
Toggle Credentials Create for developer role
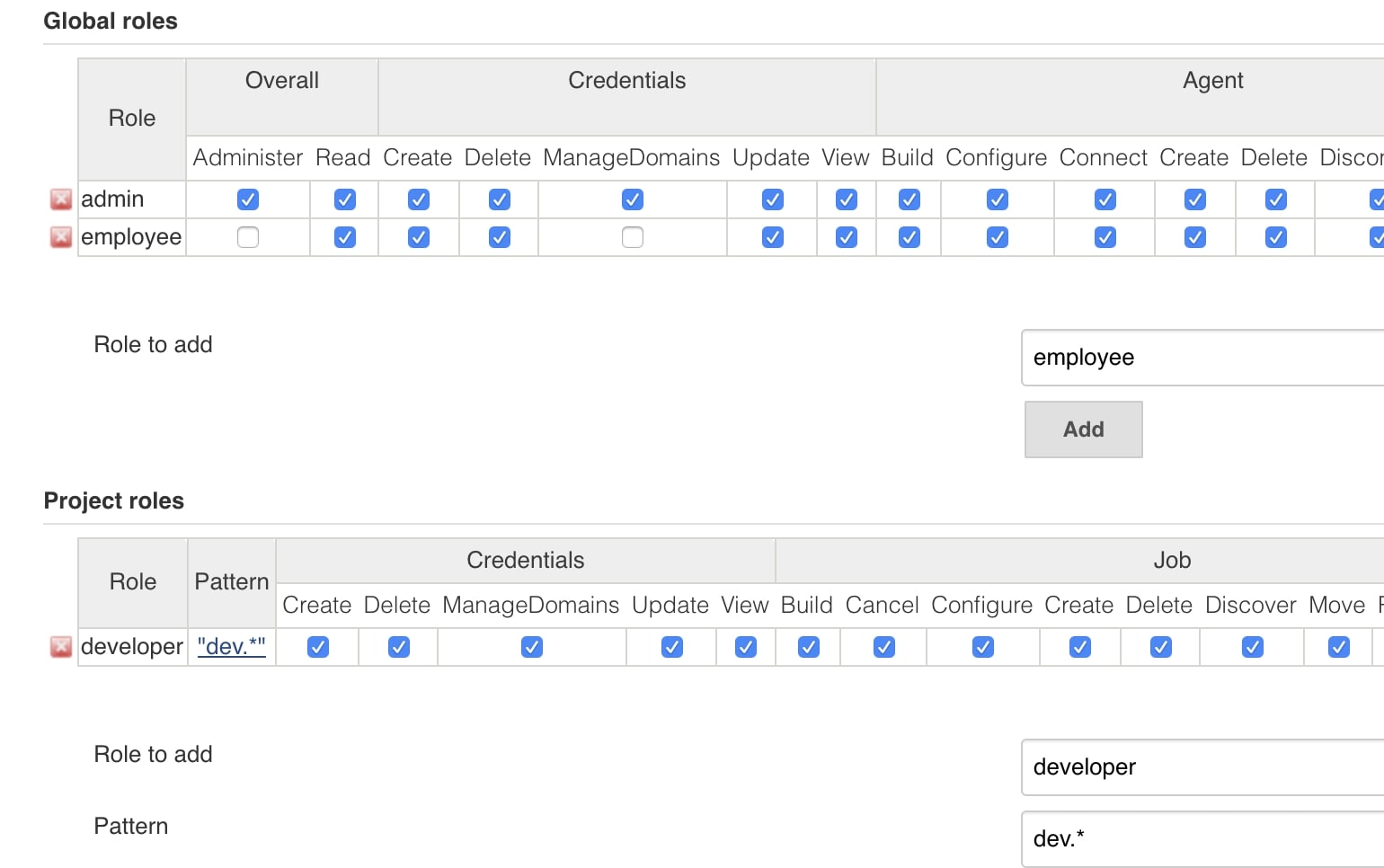click(318, 647)
